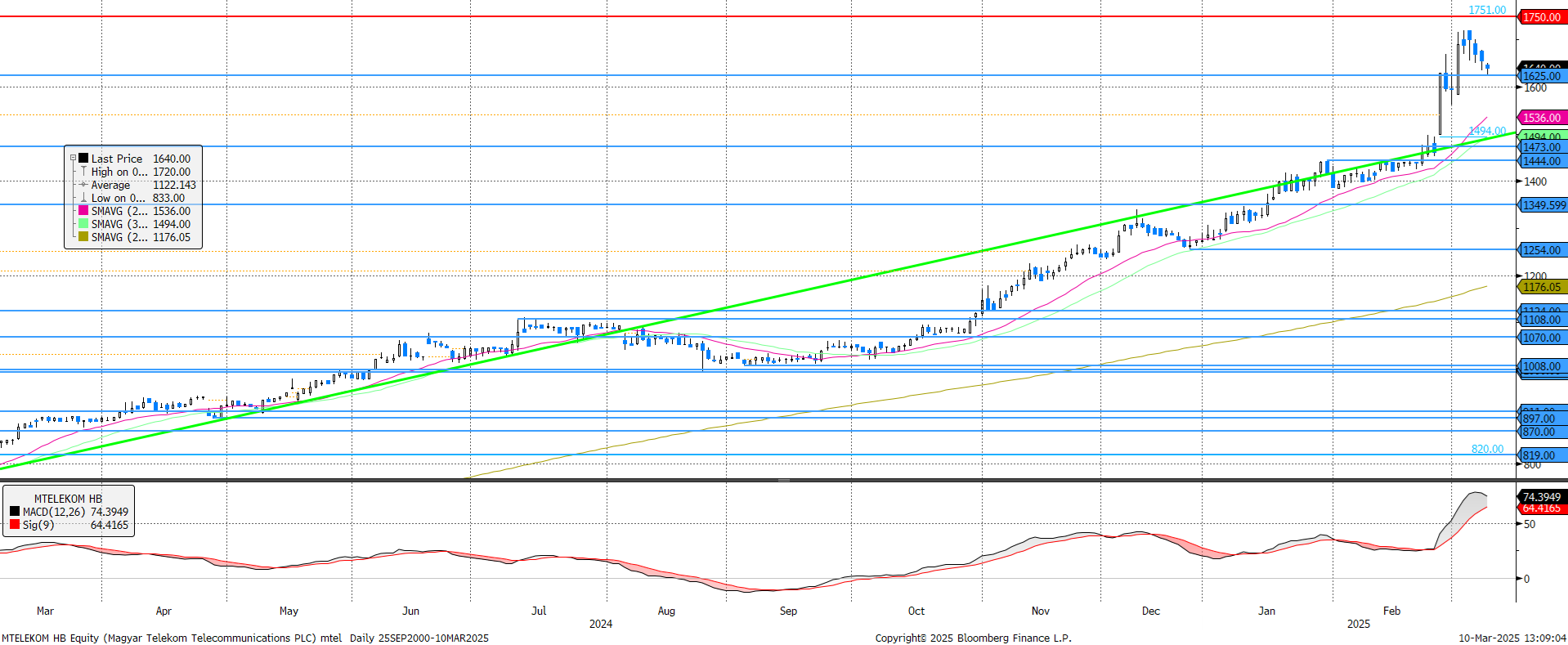Click the blue 1349.599 axis price tag
Image resolution: width=1568 pixels, height=645 pixels.
click(1543, 205)
